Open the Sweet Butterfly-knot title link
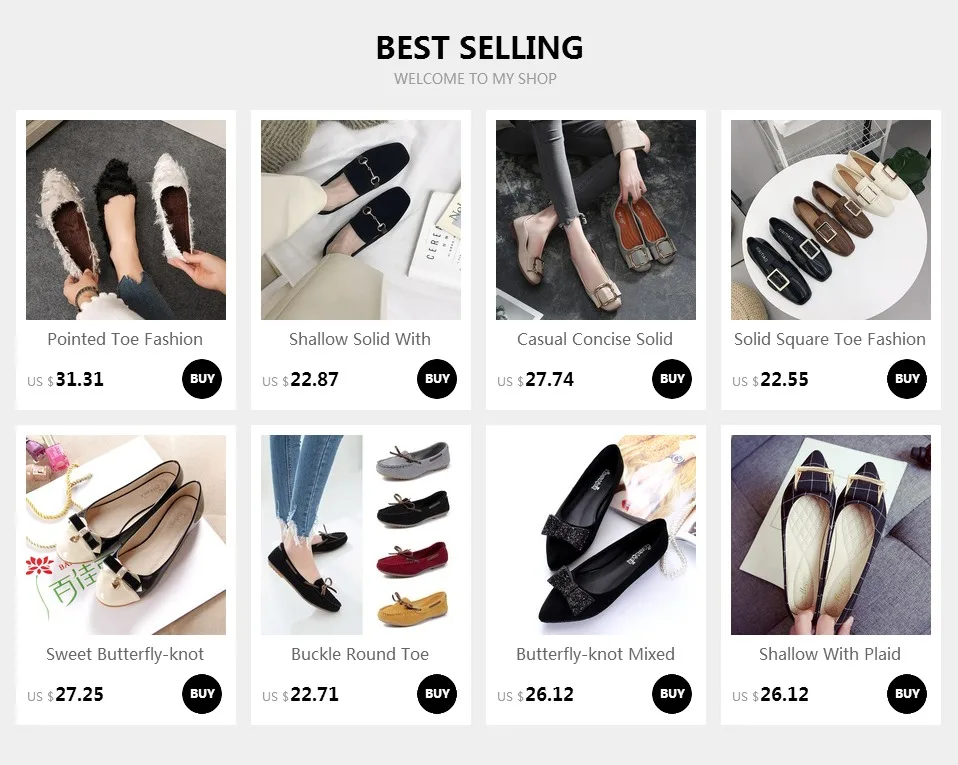Screen dimensions: 958x765 (x=125, y=654)
